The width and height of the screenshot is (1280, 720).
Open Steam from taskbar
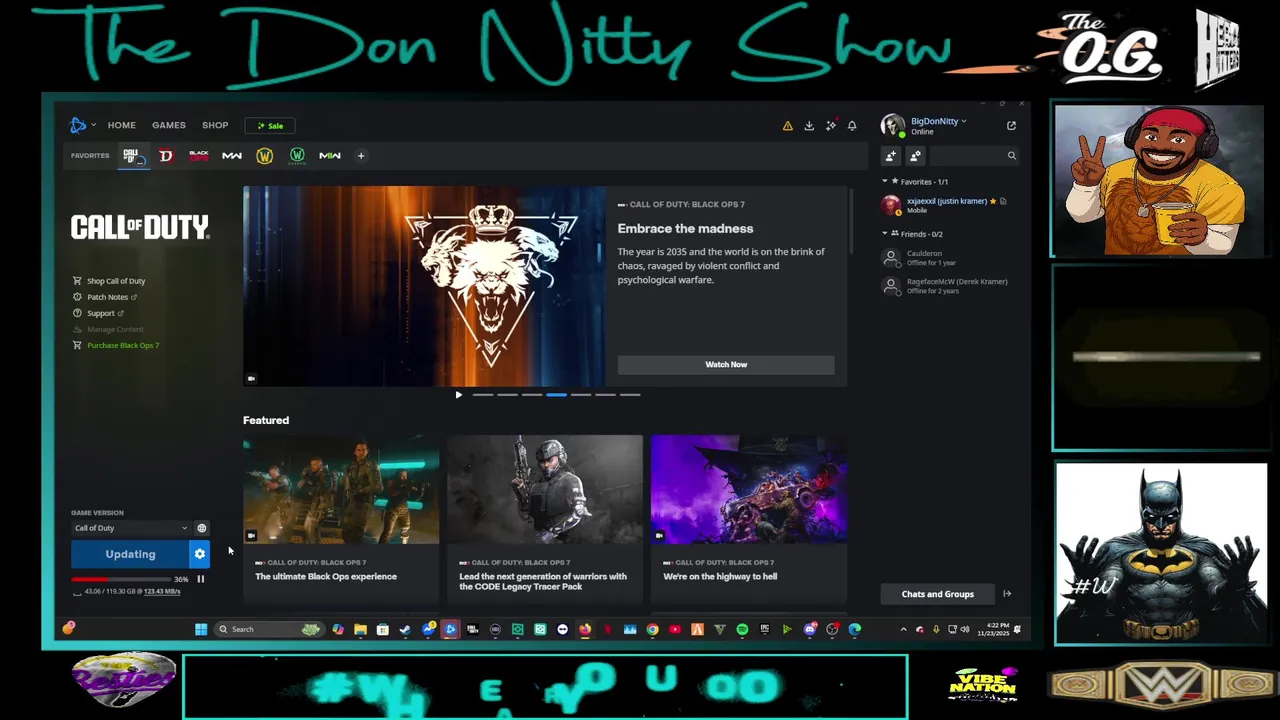pos(405,629)
